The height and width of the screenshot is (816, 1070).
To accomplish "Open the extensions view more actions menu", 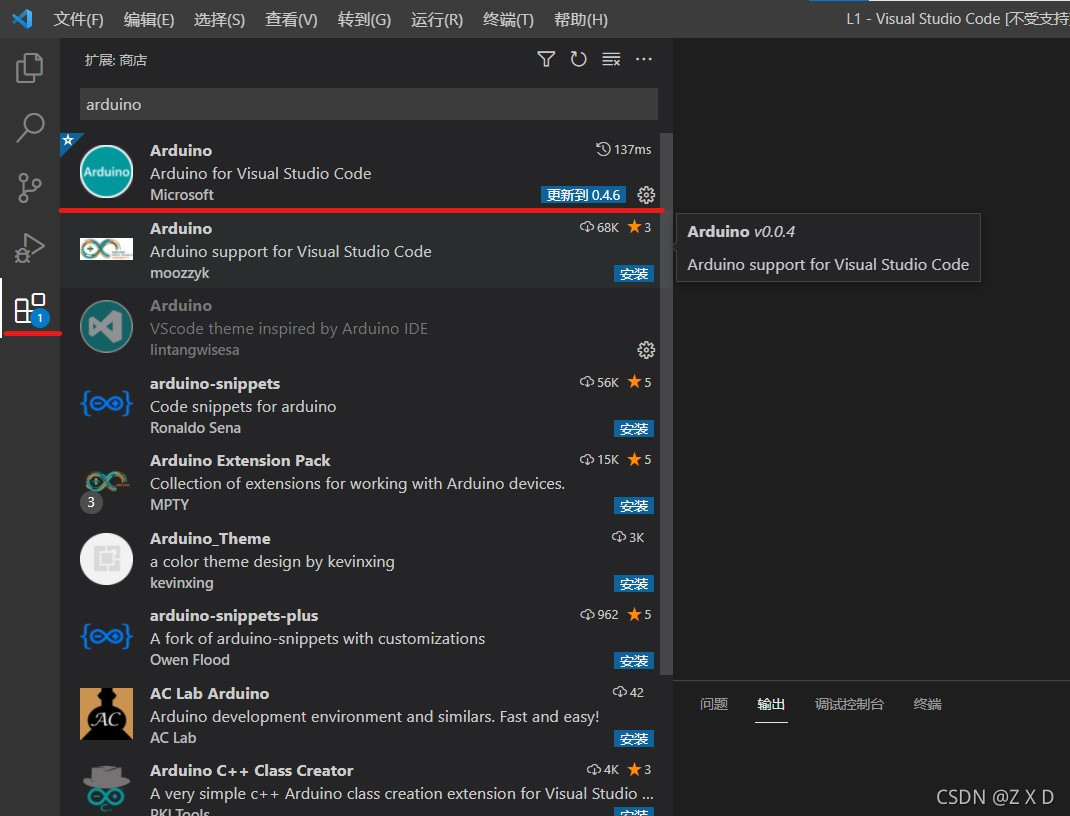I will coord(644,59).
